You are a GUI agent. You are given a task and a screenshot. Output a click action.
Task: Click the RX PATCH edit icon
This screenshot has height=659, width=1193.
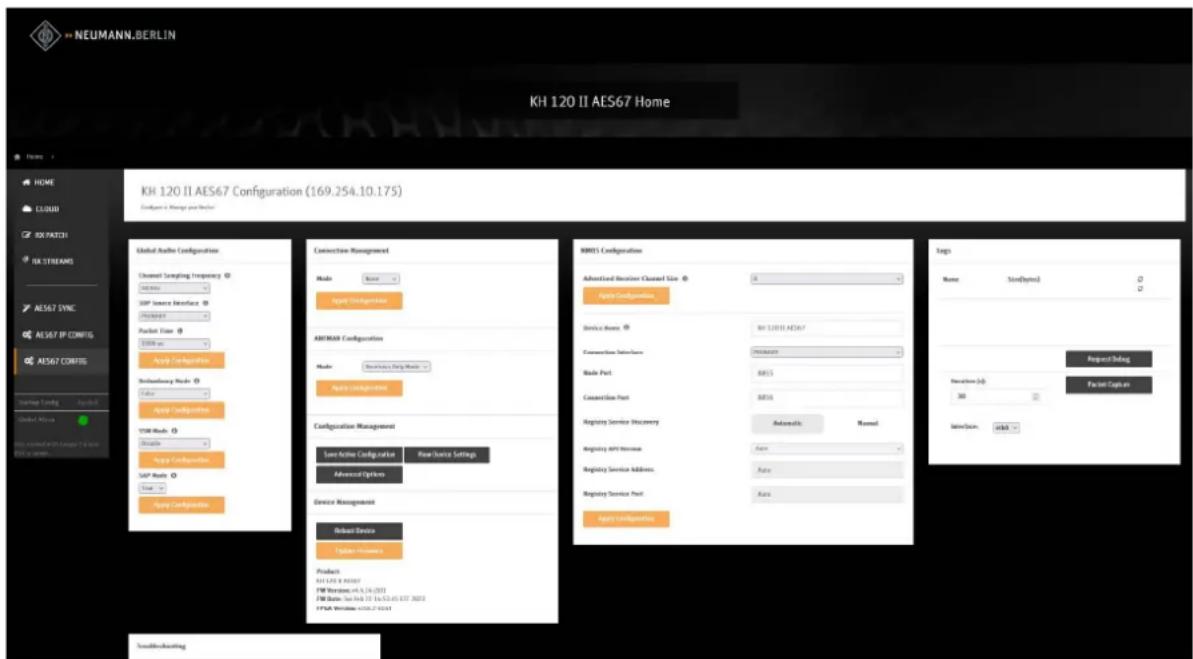(x=27, y=235)
